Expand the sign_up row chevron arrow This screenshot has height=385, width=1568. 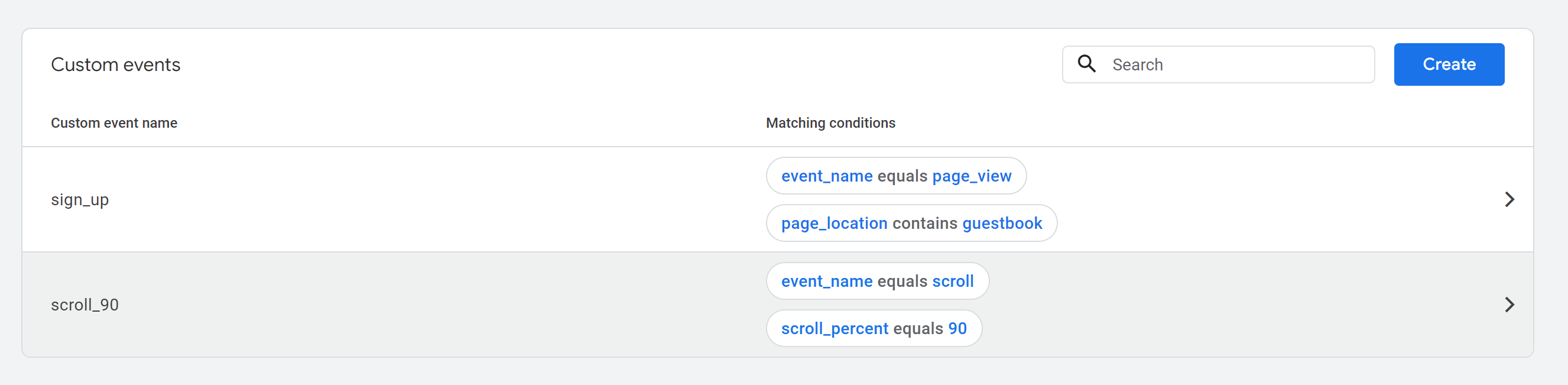[1509, 199]
